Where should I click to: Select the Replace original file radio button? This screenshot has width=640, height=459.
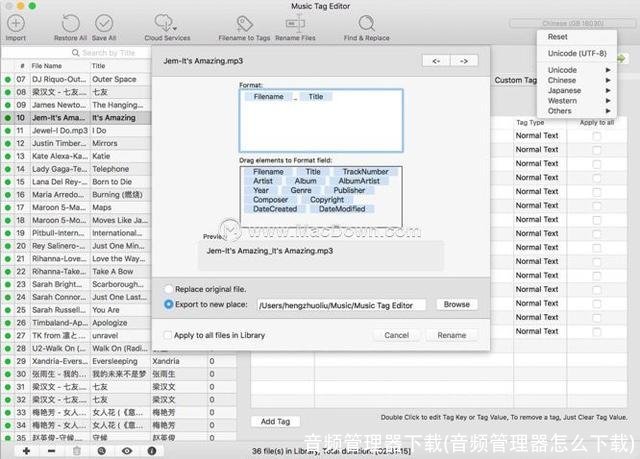click(x=168, y=288)
